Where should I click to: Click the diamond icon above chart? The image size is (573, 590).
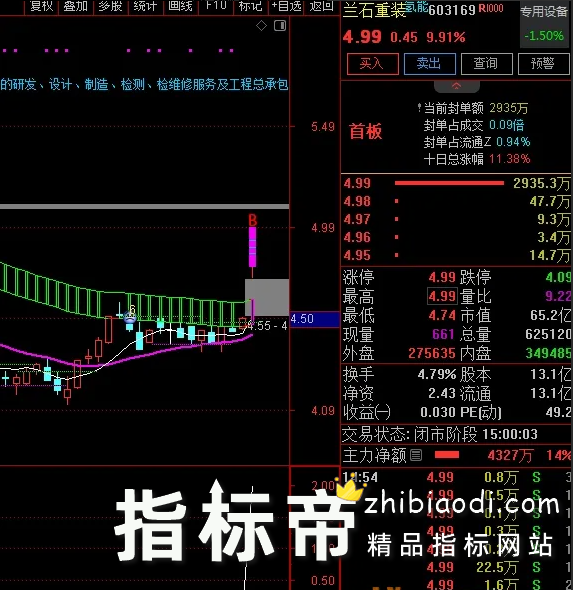pos(261,26)
